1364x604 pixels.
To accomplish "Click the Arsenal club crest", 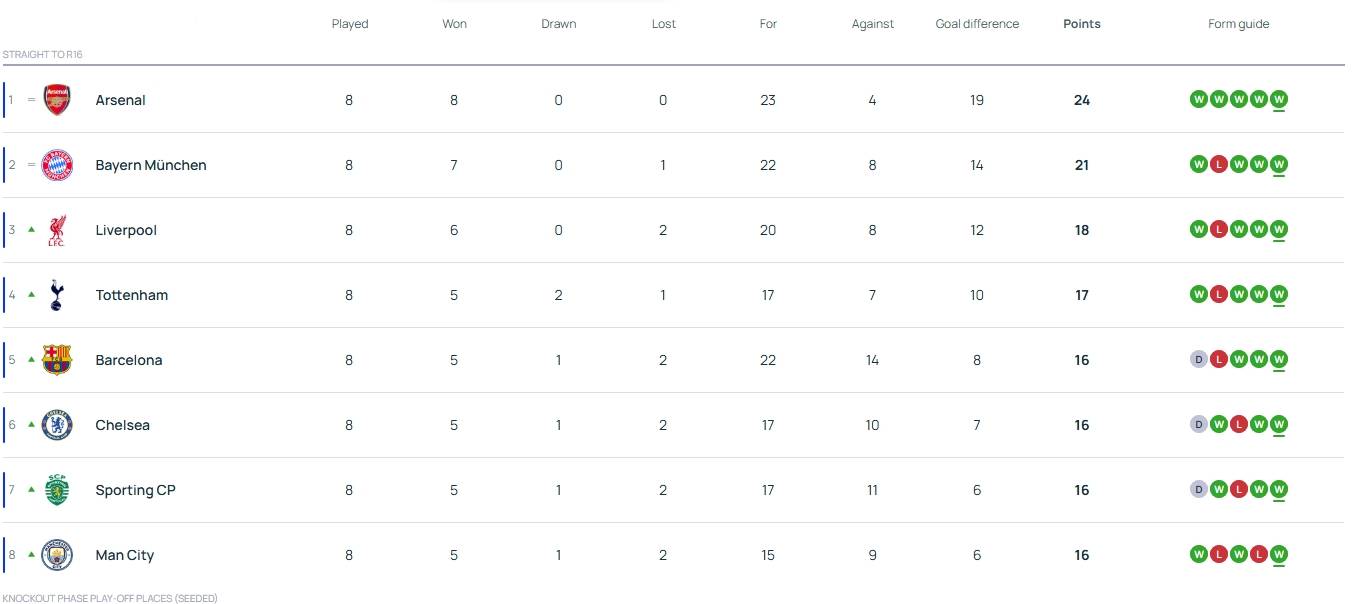I will point(57,100).
